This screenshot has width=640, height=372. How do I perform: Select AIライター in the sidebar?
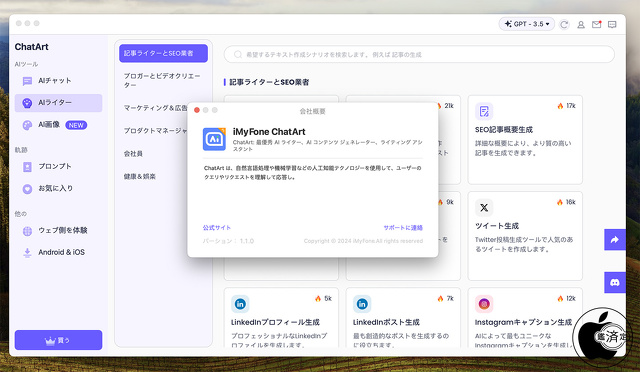pyautogui.click(x=58, y=103)
